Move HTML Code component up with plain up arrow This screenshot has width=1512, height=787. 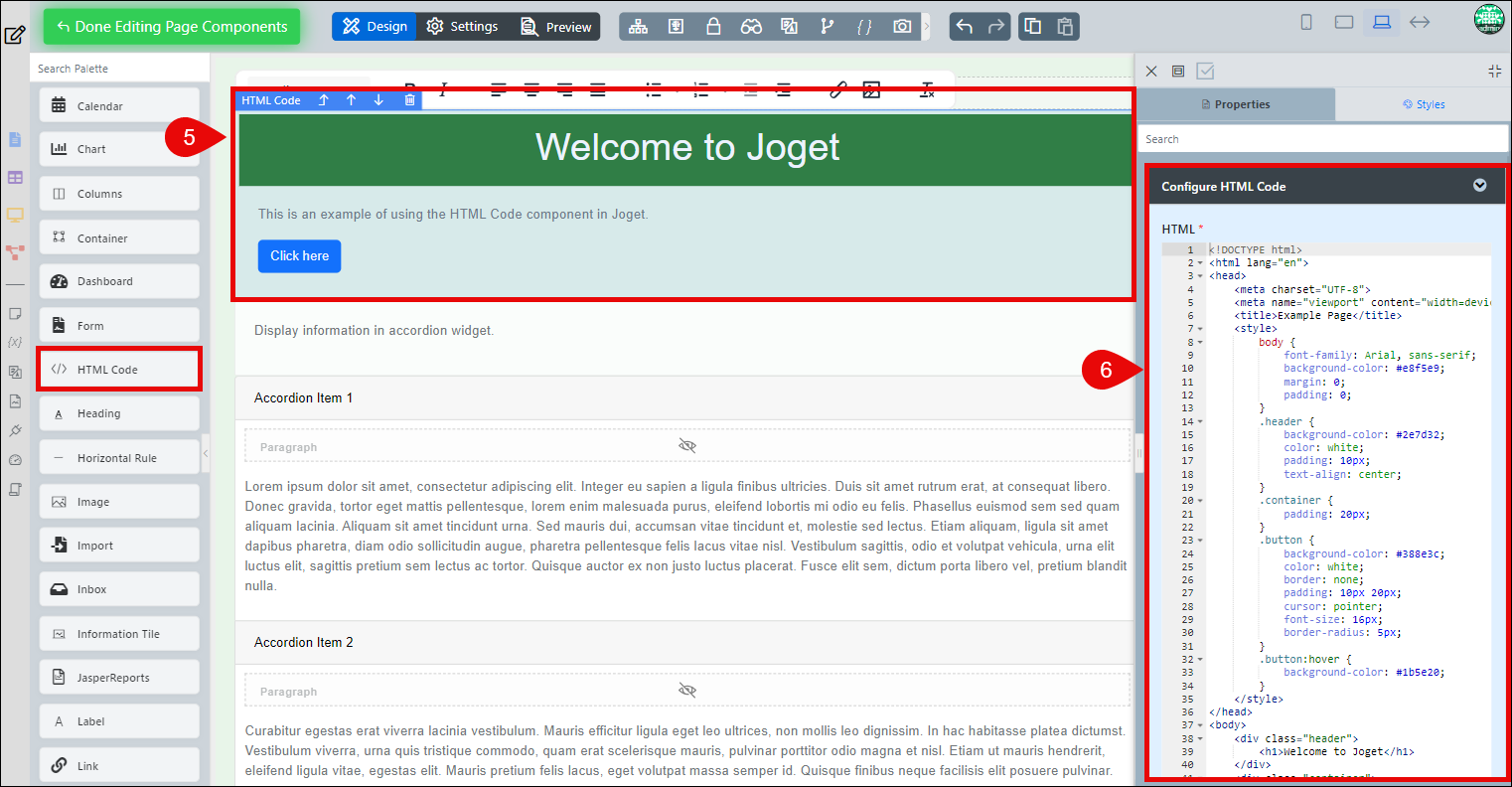tap(351, 100)
